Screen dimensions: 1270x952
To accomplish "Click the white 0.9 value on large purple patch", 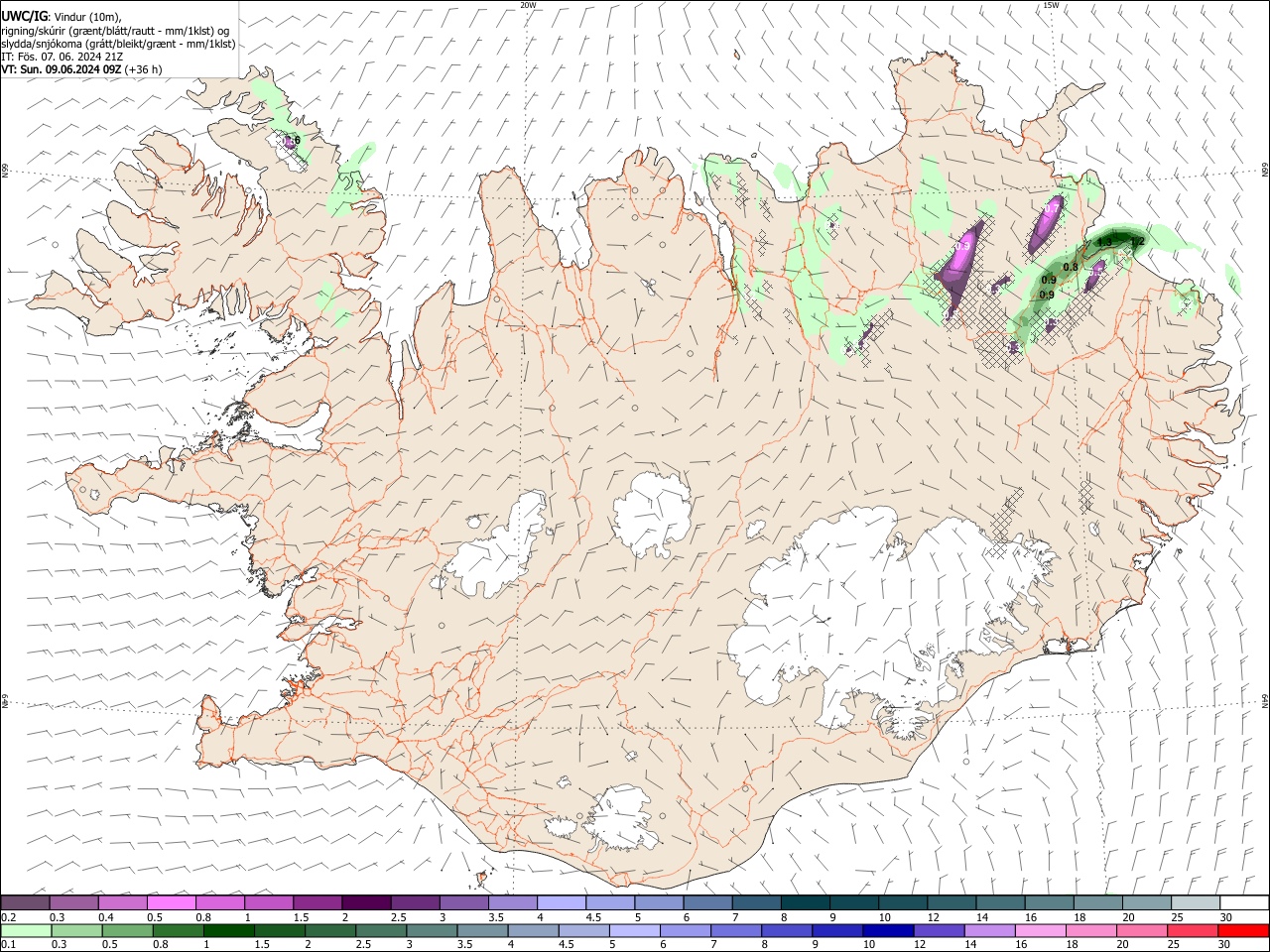I will click(962, 246).
